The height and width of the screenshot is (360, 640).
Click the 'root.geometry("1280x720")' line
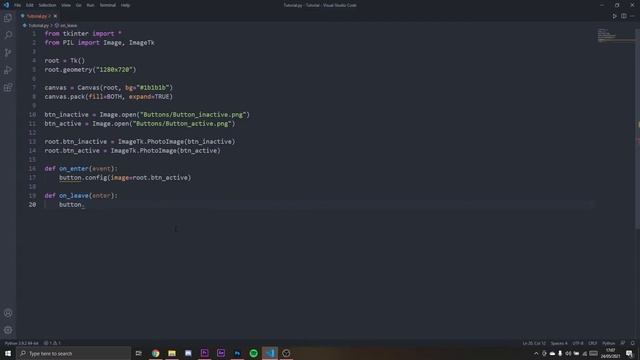[90, 70]
